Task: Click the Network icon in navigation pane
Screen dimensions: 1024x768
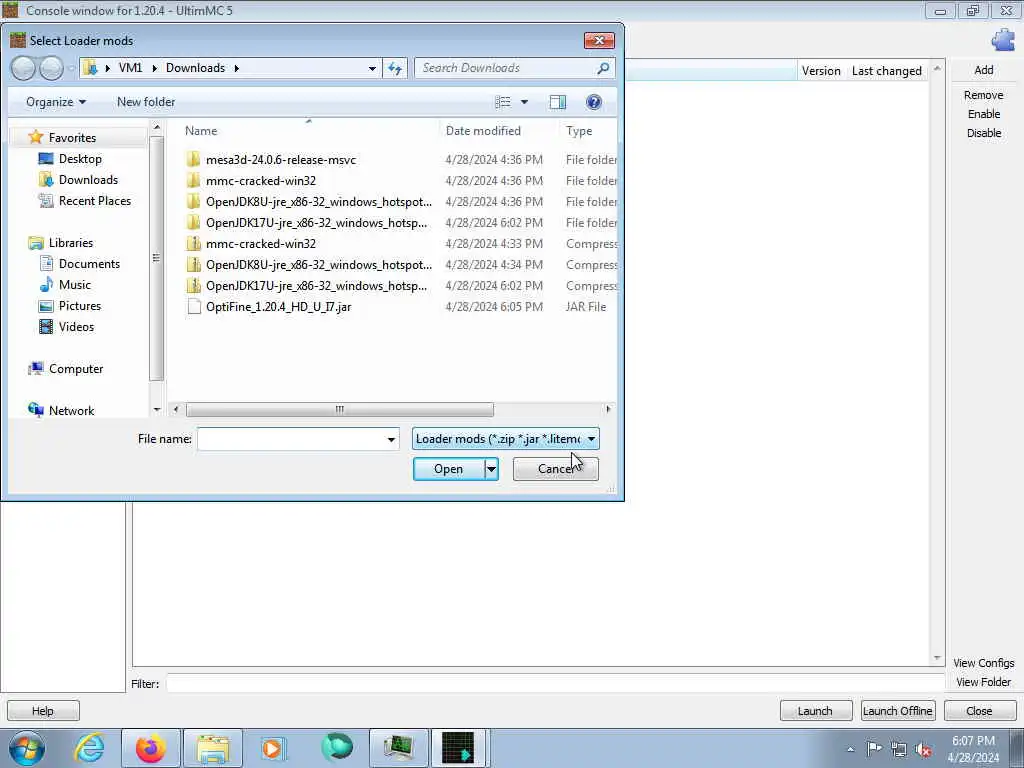Action: (x=36, y=410)
